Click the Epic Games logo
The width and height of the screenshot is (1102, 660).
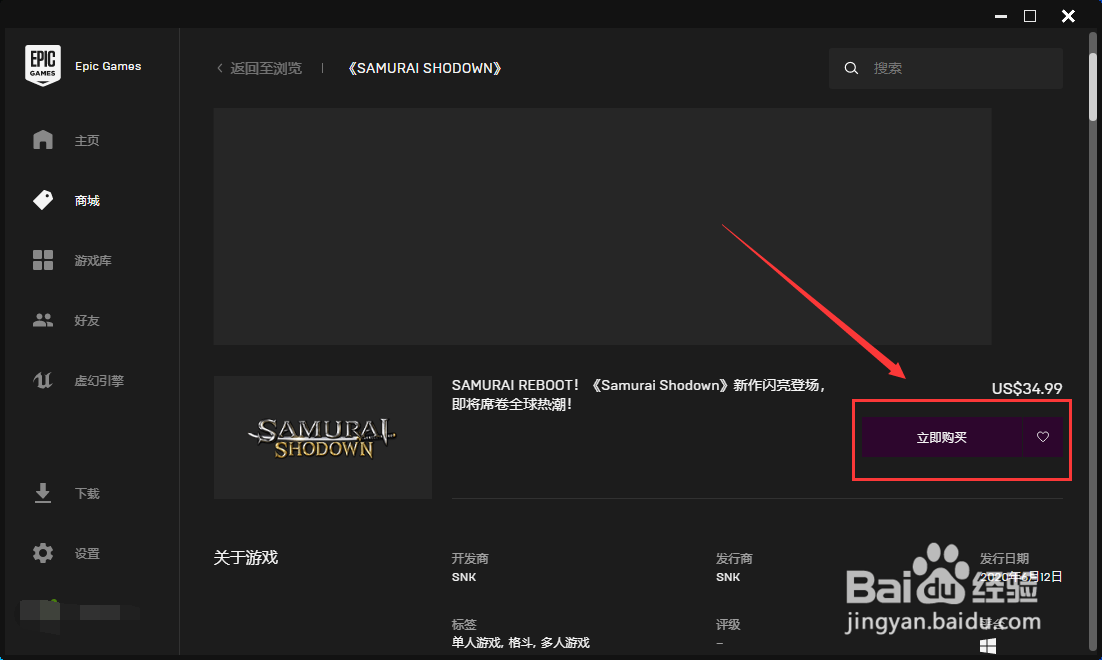[x=43, y=65]
